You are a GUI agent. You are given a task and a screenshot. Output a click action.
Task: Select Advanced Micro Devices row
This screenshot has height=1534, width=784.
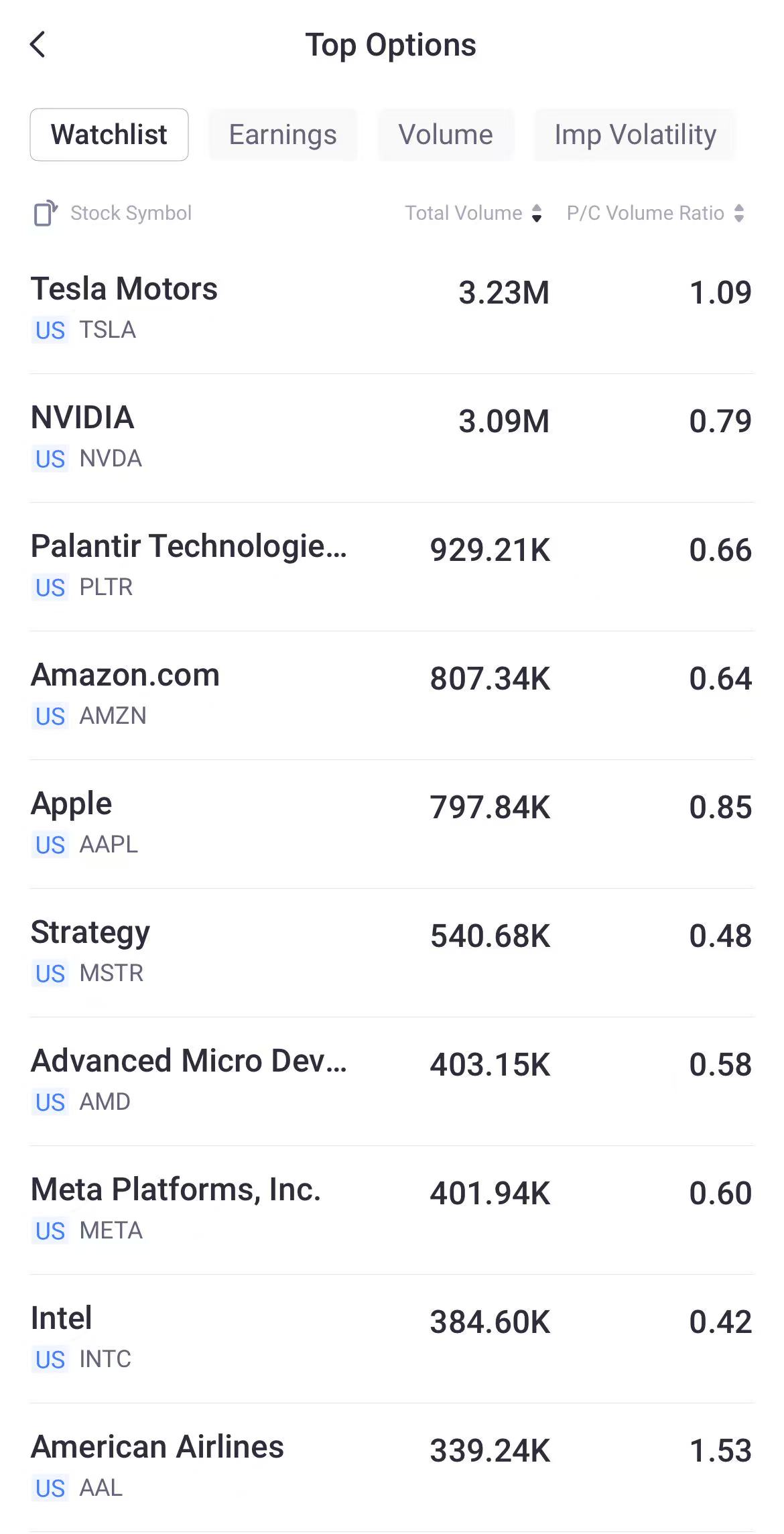[391, 1080]
